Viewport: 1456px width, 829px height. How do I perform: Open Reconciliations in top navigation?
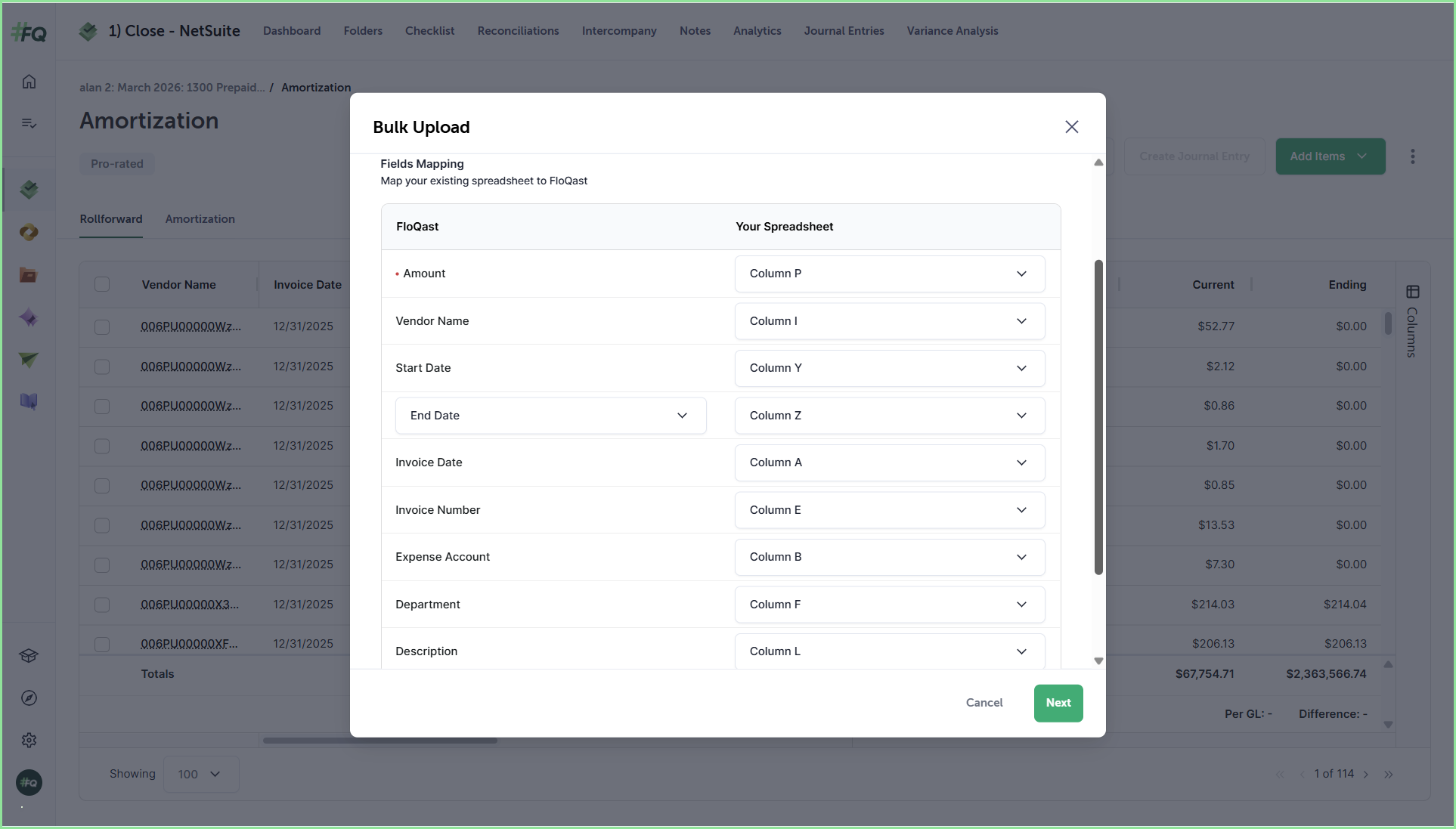coord(518,31)
